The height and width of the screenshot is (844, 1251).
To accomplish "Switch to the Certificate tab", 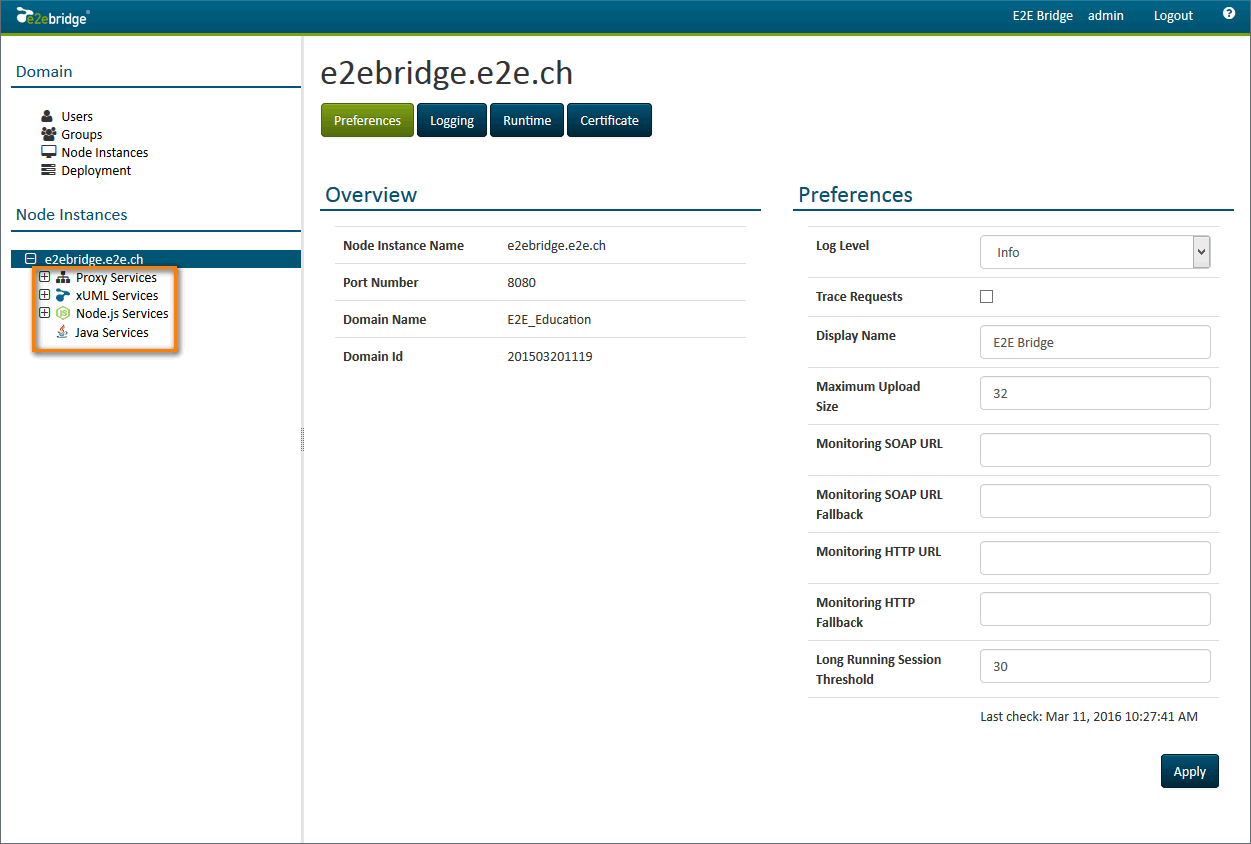I will [609, 120].
